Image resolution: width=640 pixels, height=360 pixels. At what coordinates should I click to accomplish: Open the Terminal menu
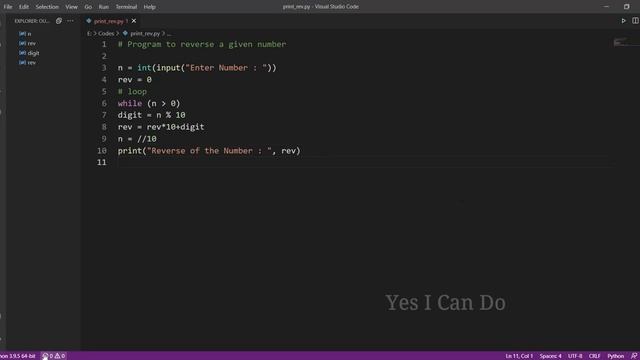[x=126, y=7]
